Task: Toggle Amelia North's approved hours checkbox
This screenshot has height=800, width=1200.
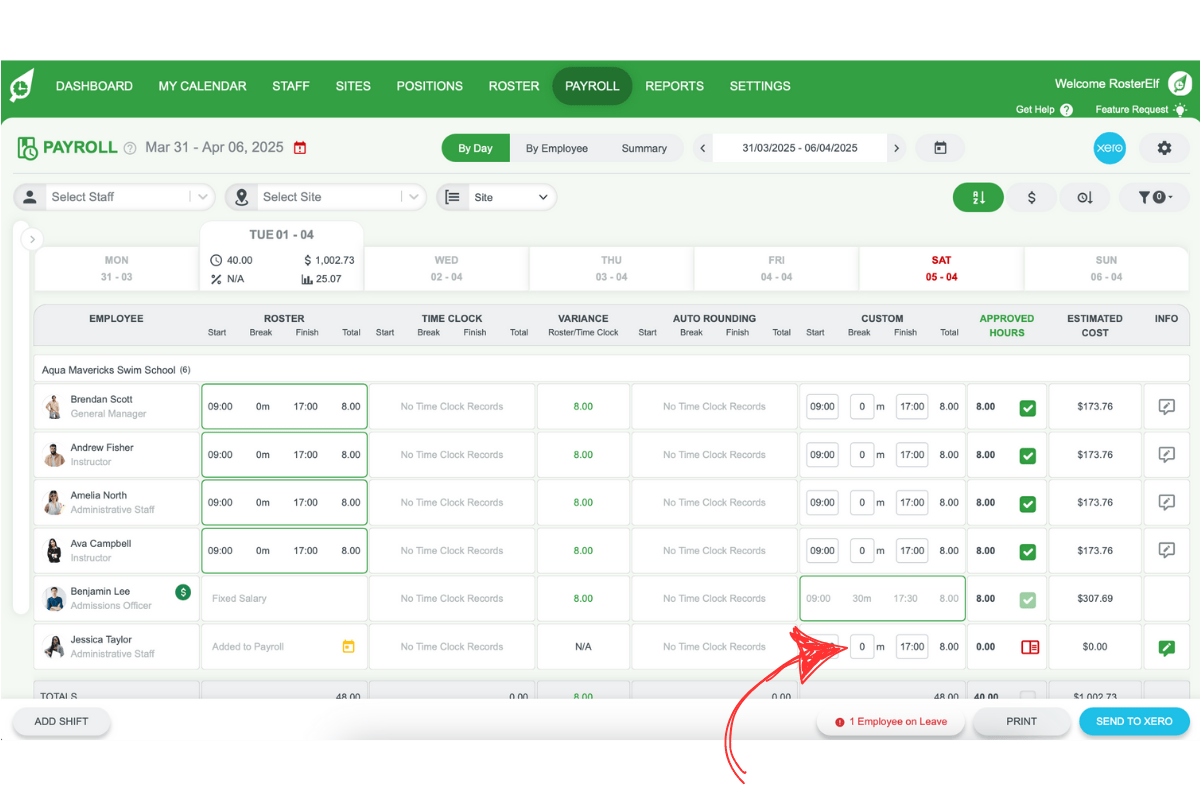Action: click(1027, 504)
